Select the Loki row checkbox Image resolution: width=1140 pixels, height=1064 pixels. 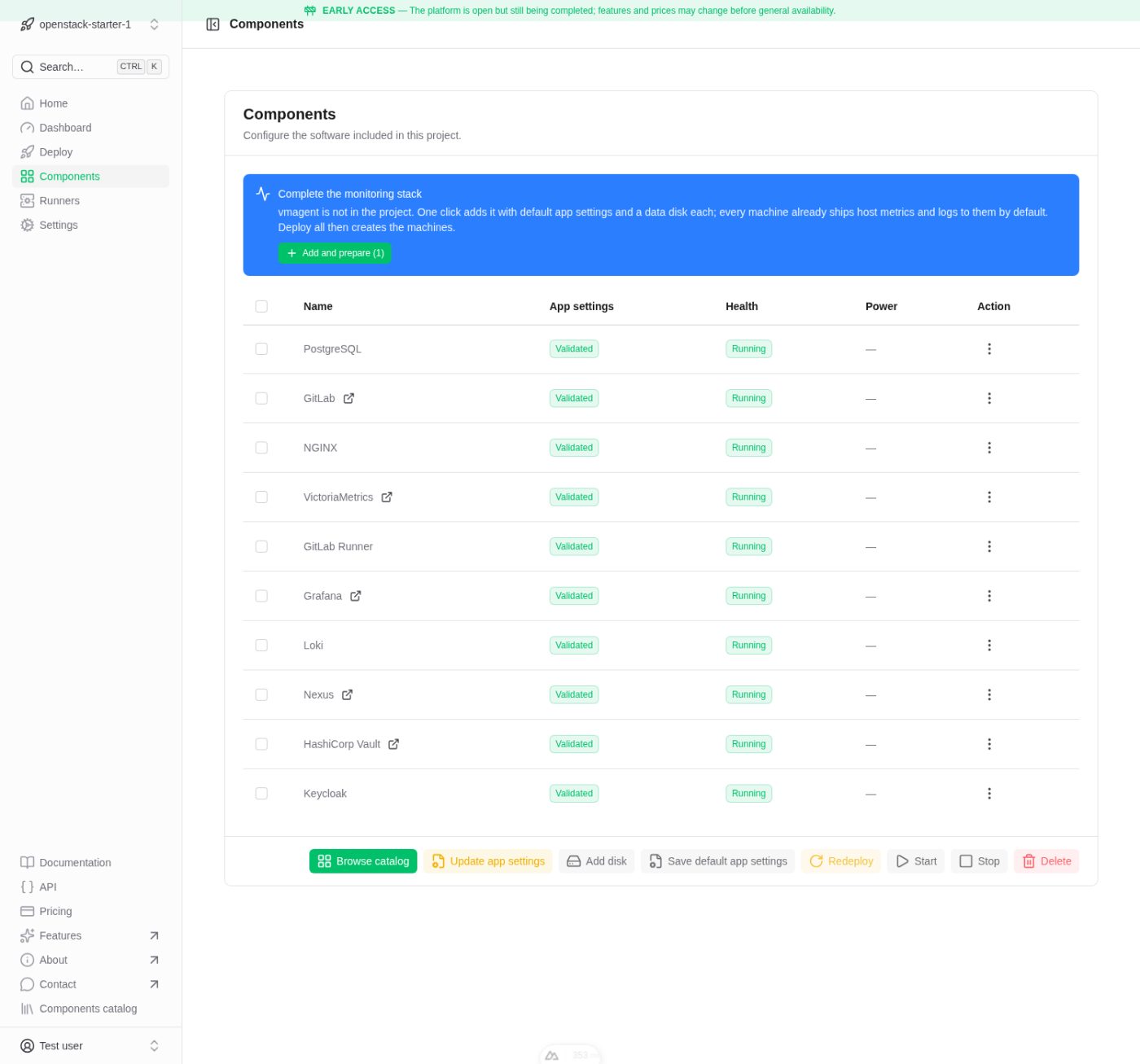(261, 646)
